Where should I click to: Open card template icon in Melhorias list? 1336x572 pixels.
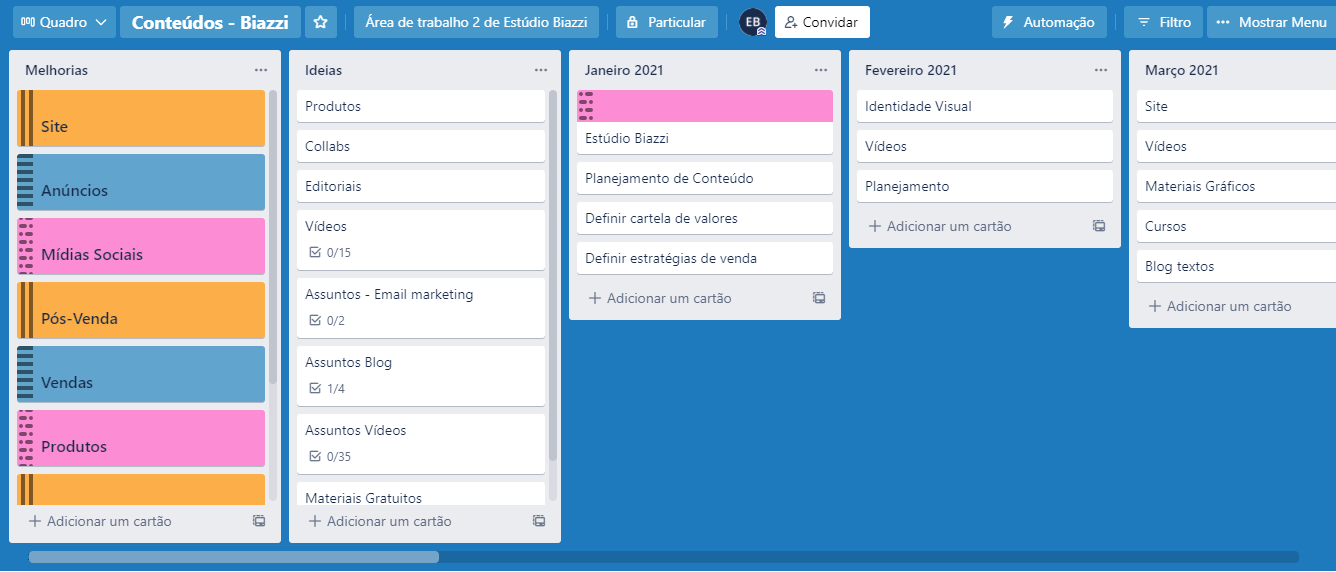(x=259, y=521)
